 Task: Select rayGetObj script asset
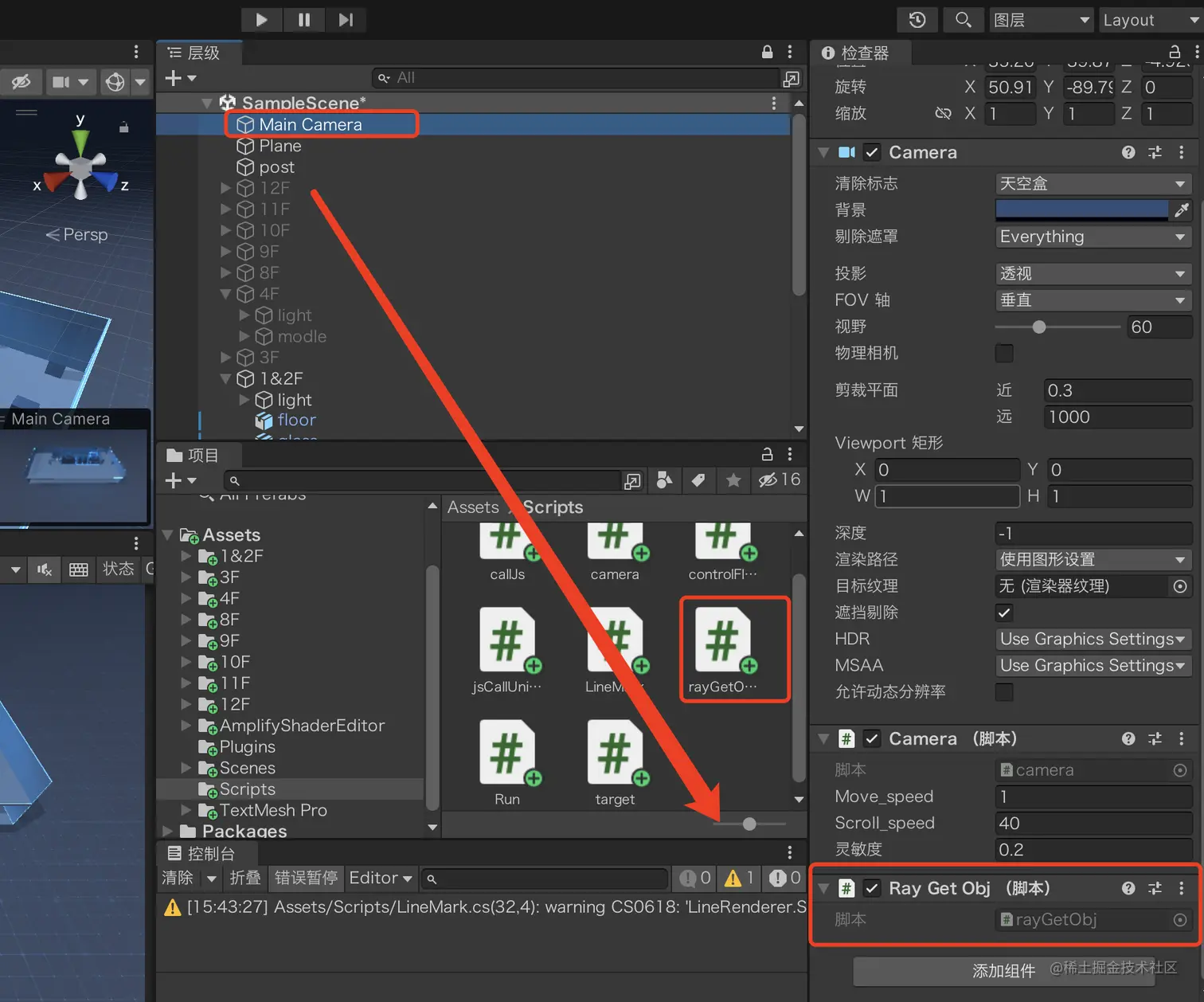pos(723,650)
